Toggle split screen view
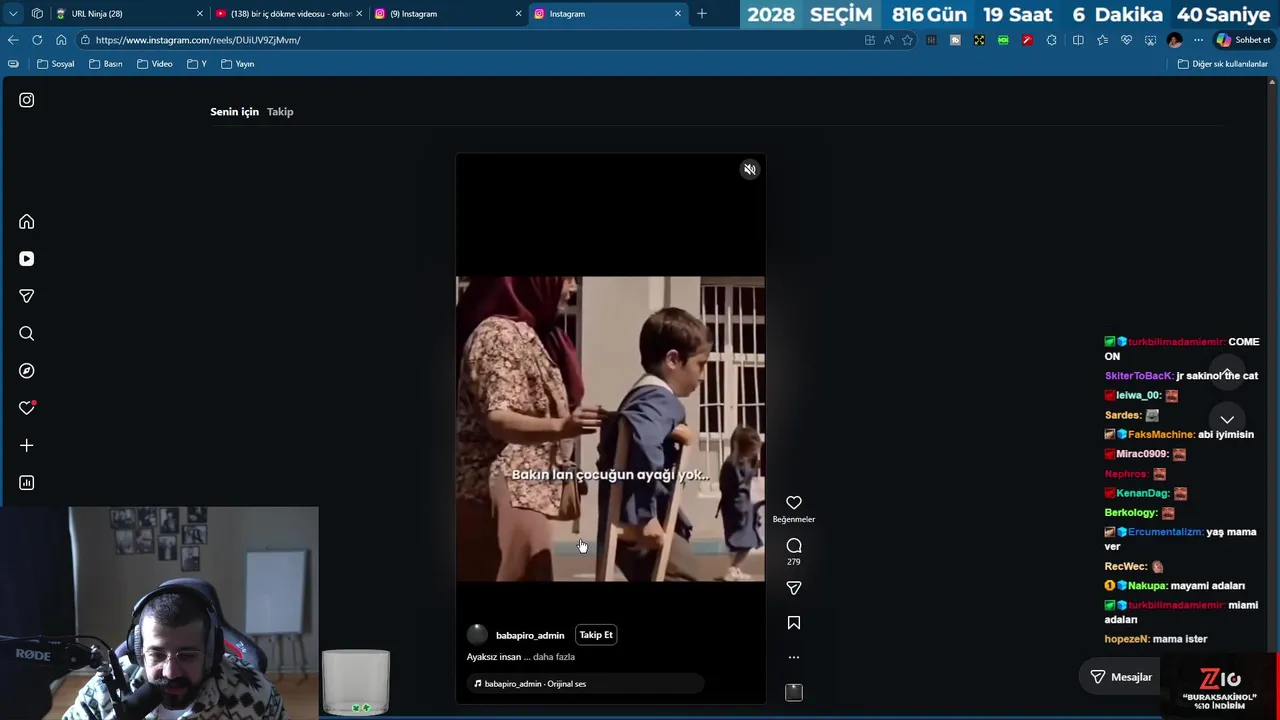Screen dimensions: 1280x720 pyautogui.click(x=1078, y=40)
